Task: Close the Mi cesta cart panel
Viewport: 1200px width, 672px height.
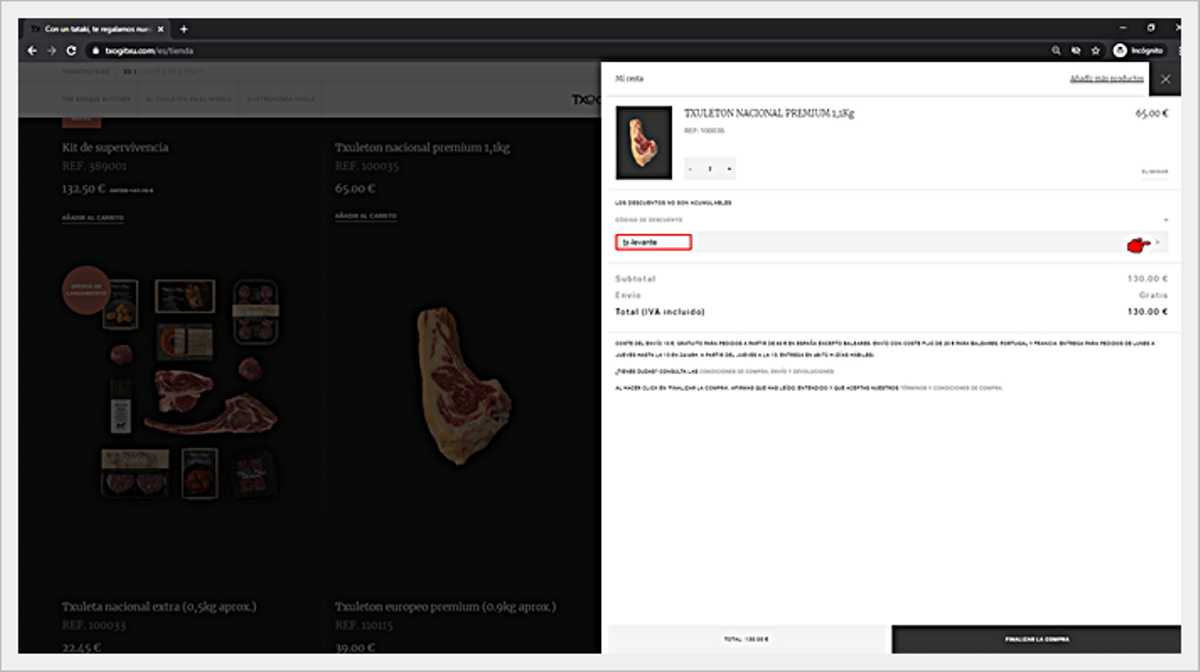Action: (x=1165, y=78)
